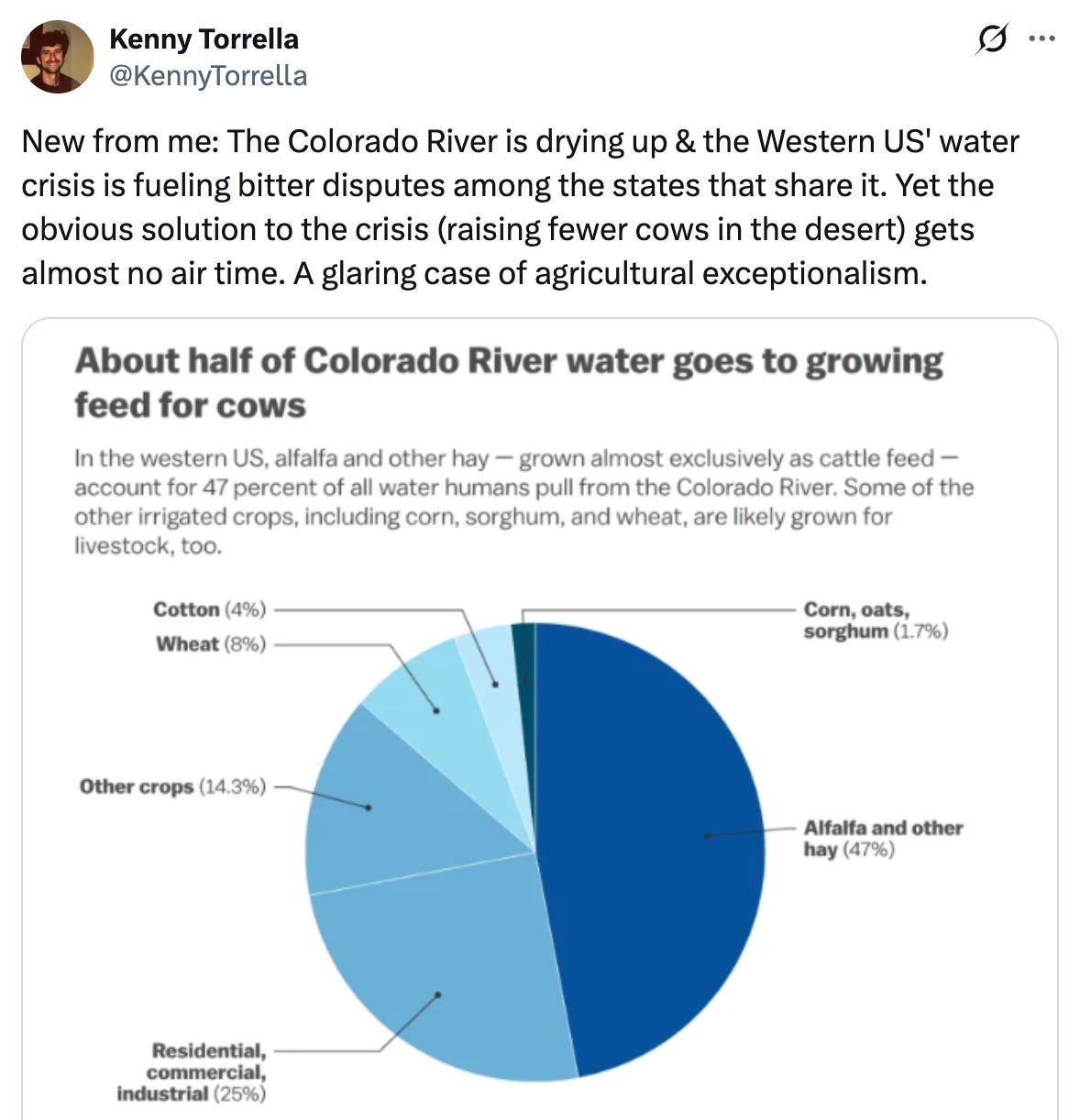Click the chart description paragraph below the headline
Image resolution: width=1080 pixels, height=1120 pixels.
pyautogui.click(x=523, y=501)
